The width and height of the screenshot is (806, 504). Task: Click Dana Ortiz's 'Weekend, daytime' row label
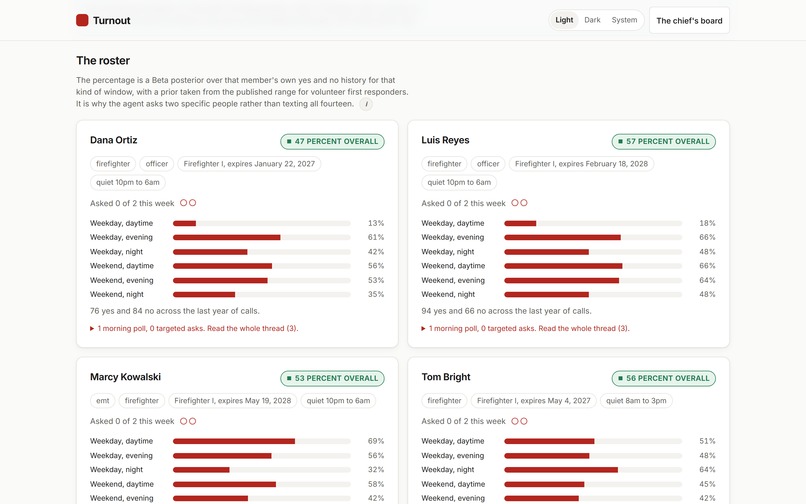(x=122, y=266)
